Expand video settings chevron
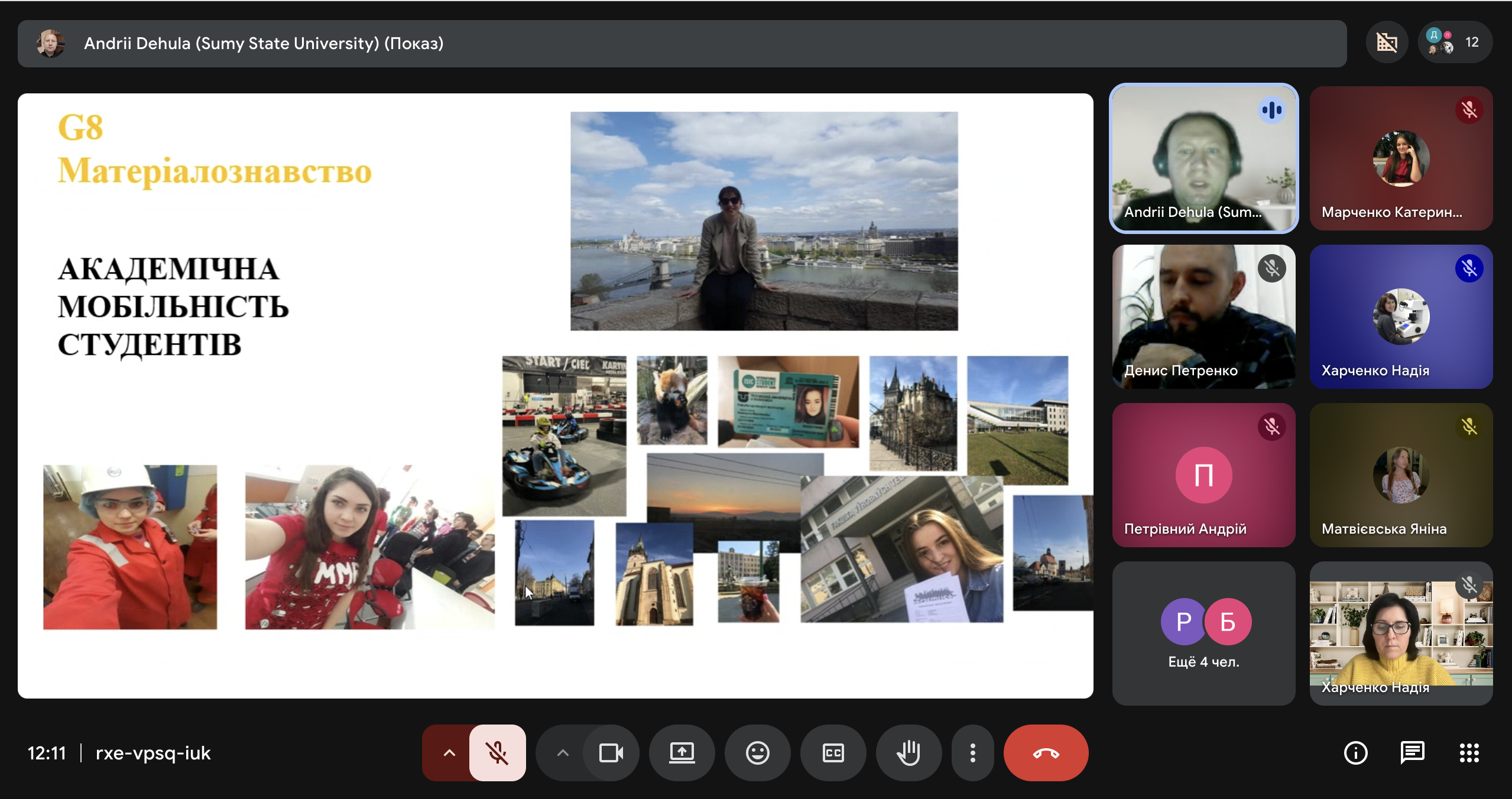 coord(563,752)
